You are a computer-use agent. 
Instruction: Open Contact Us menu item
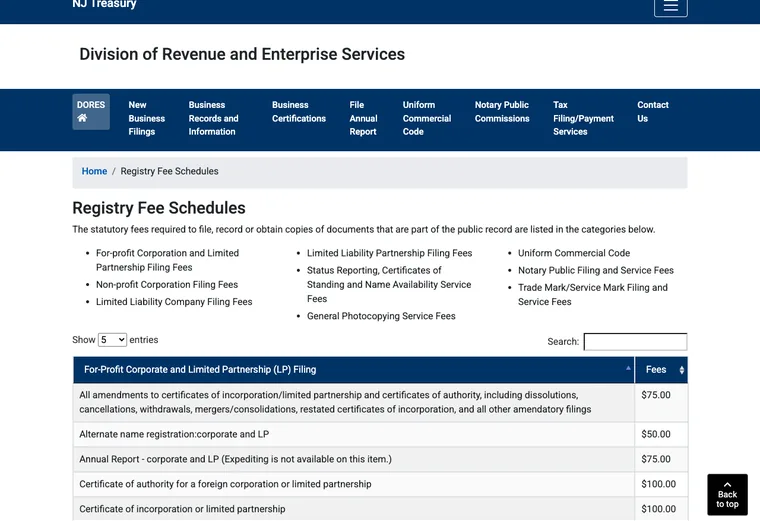tap(652, 112)
